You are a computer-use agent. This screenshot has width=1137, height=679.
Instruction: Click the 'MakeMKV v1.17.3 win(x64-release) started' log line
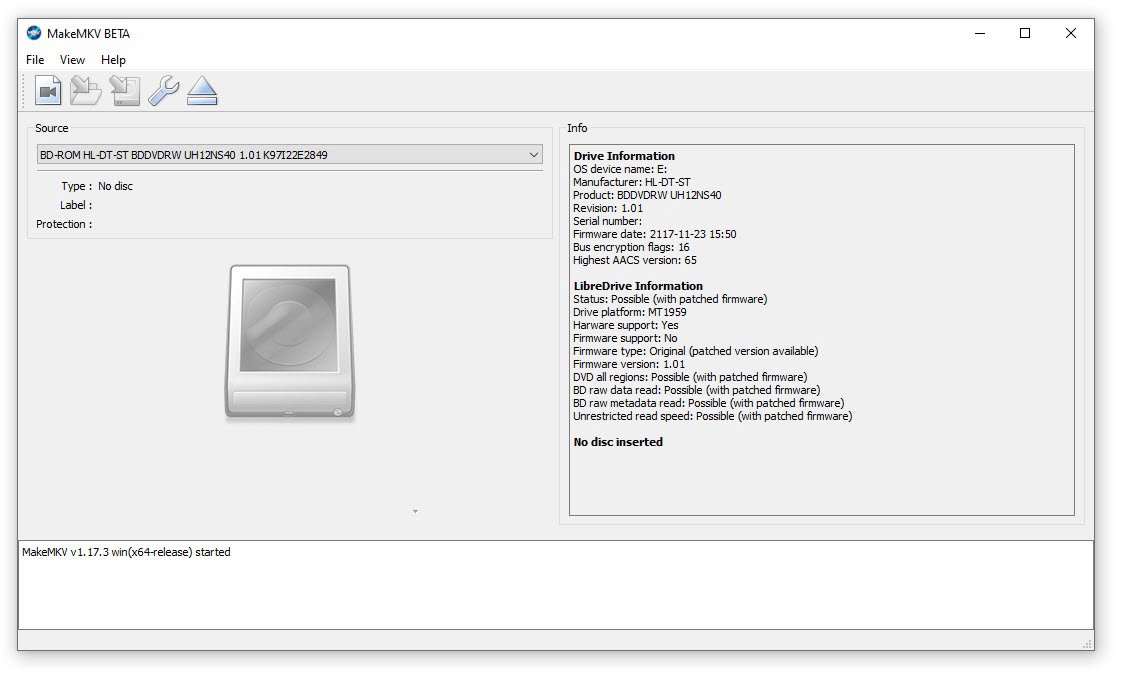126,552
